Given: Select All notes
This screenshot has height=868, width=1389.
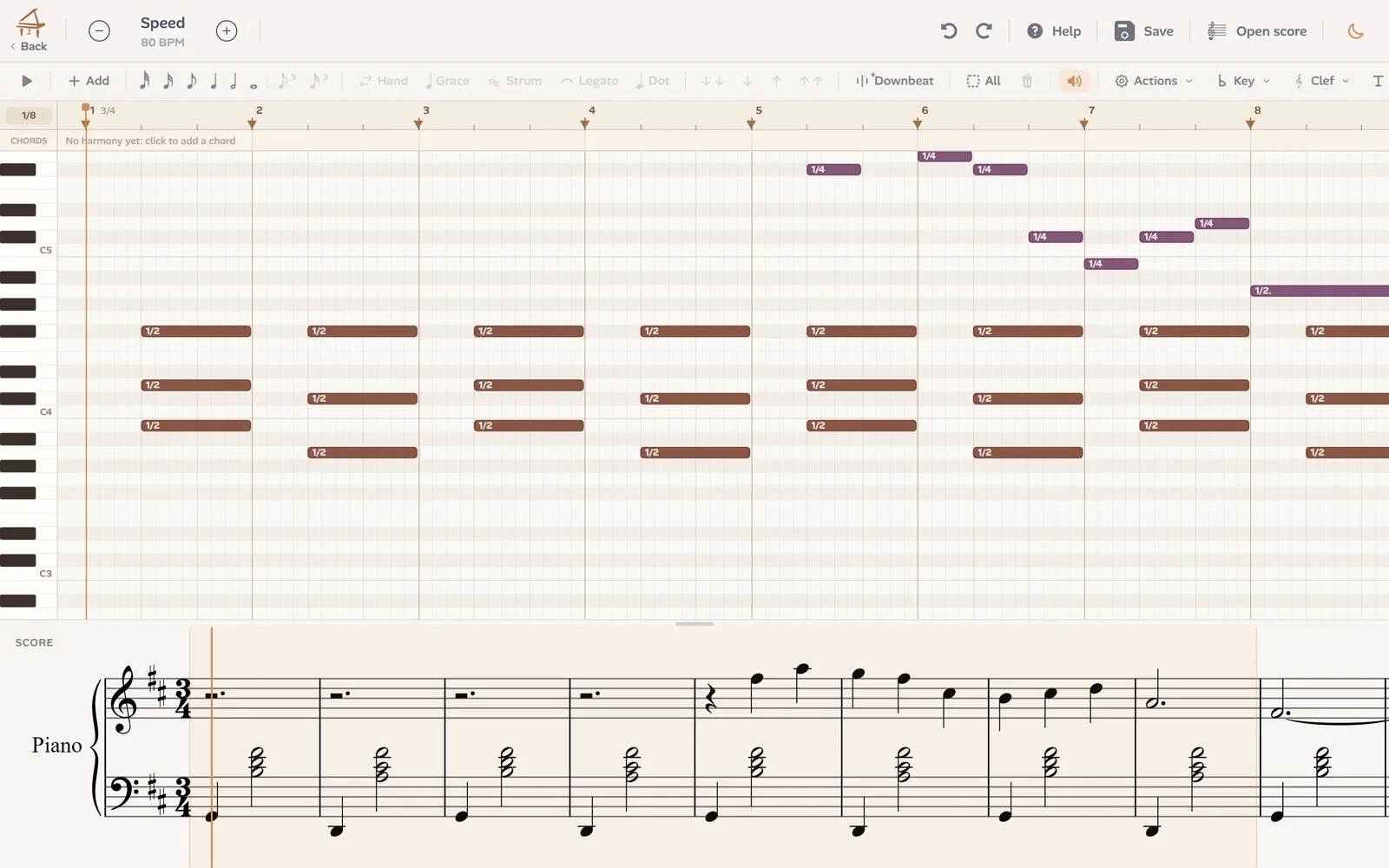Looking at the screenshot, I should (984, 81).
